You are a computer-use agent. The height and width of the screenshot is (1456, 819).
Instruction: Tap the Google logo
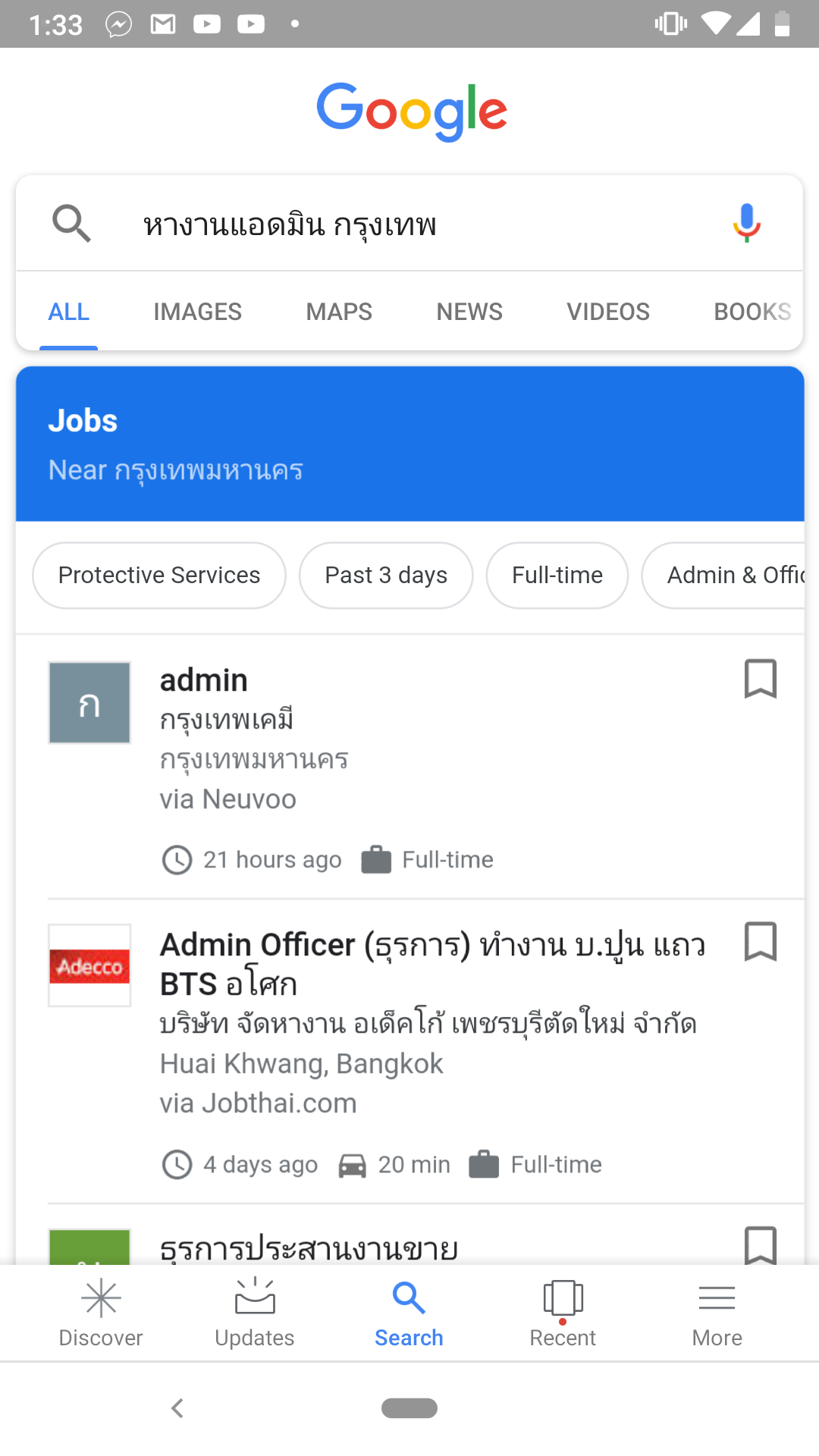click(411, 111)
